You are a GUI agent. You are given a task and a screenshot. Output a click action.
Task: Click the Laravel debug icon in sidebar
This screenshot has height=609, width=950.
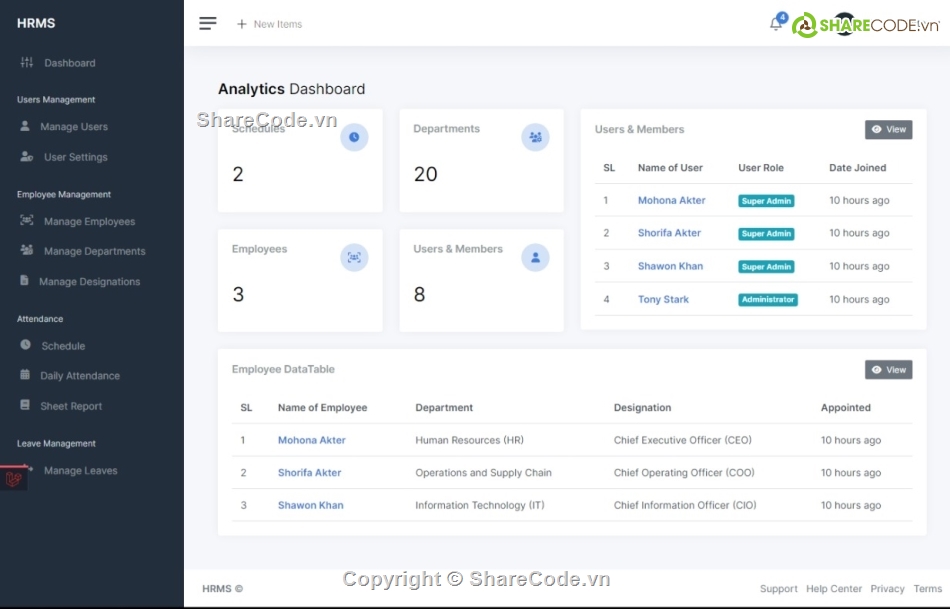14,479
